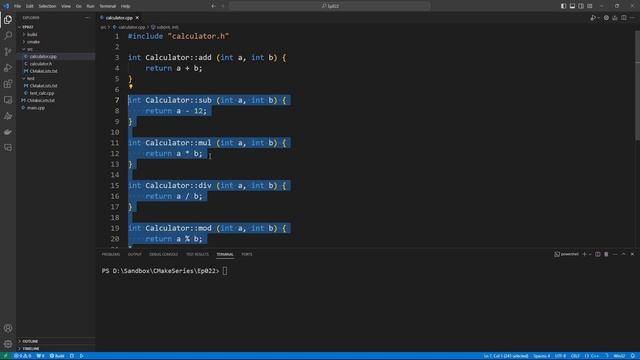Open the Remote Explorer view
This screenshot has height=360, width=640.
tap(8, 100)
